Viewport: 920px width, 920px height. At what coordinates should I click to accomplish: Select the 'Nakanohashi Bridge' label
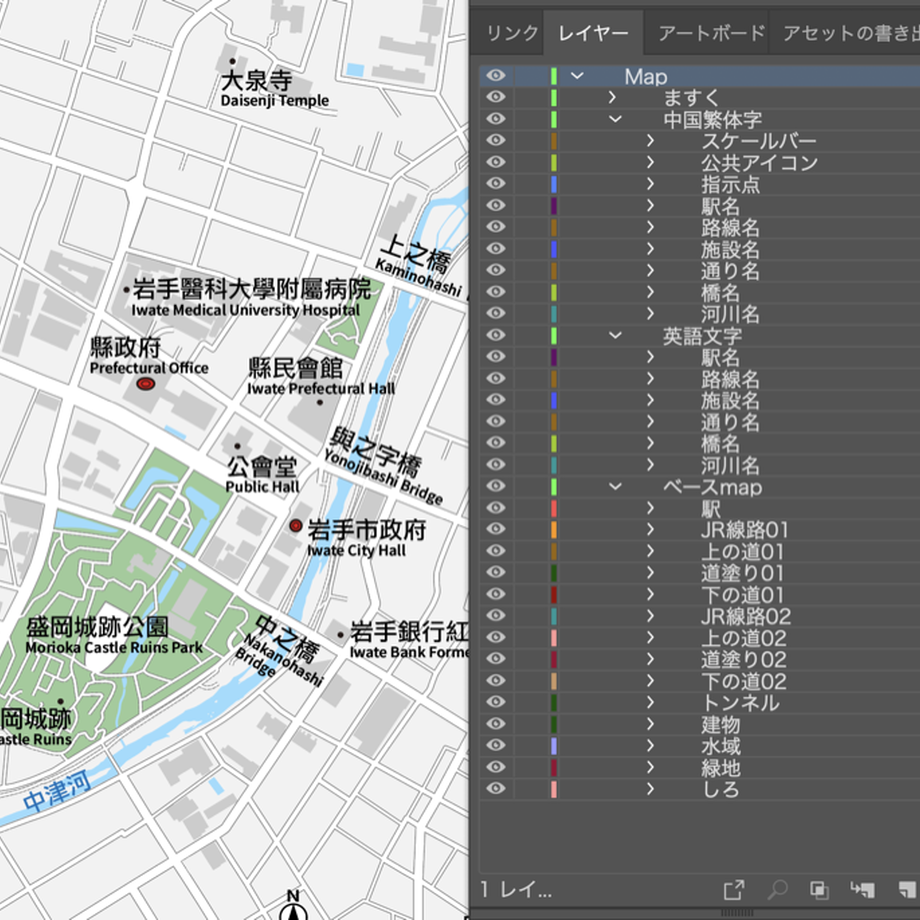[278, 661]
